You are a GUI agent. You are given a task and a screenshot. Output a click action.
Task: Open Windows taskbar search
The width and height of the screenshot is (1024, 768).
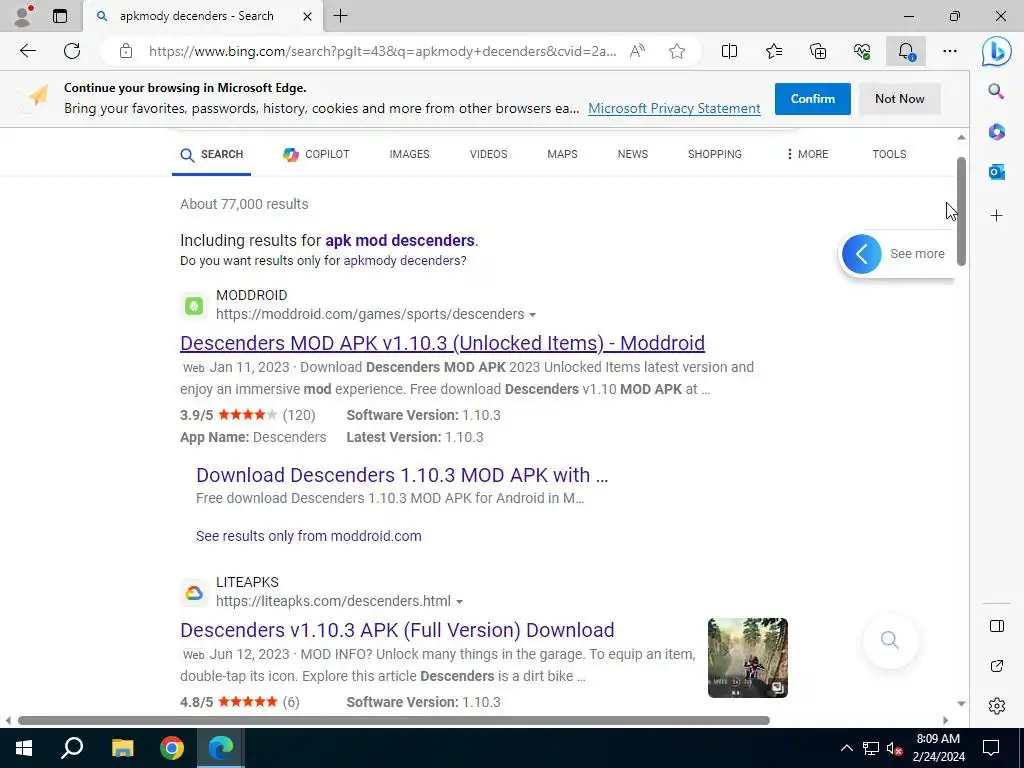pos(72,748)
